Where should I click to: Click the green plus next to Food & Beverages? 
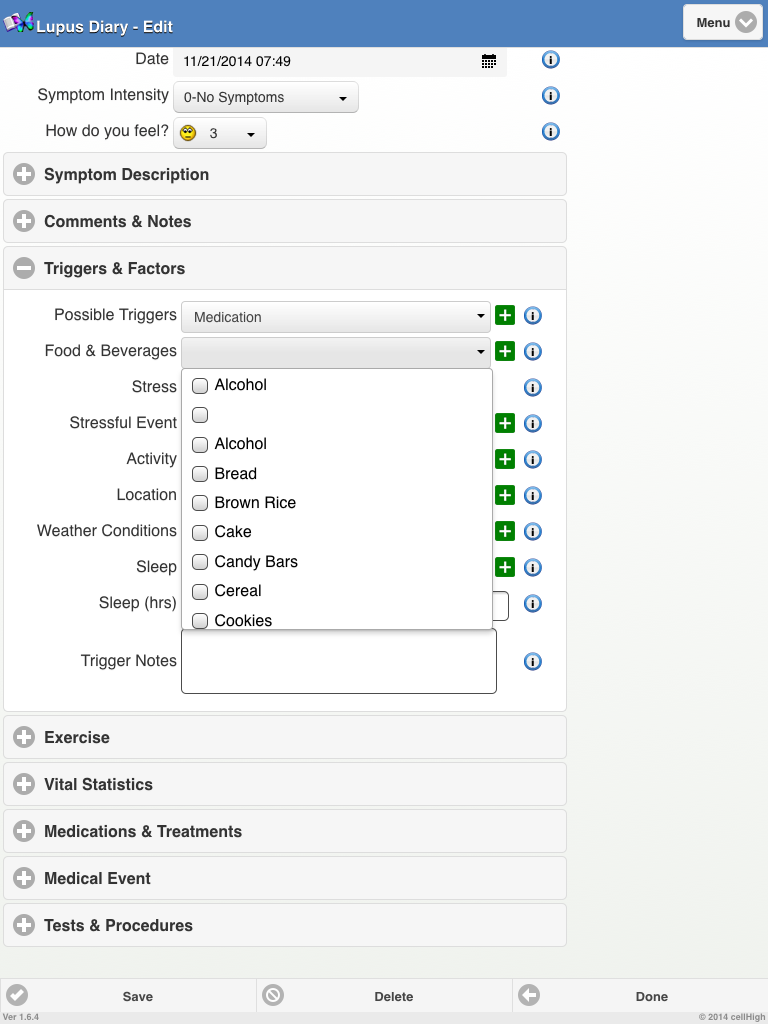pyautogui.click(x=505, y=352)
